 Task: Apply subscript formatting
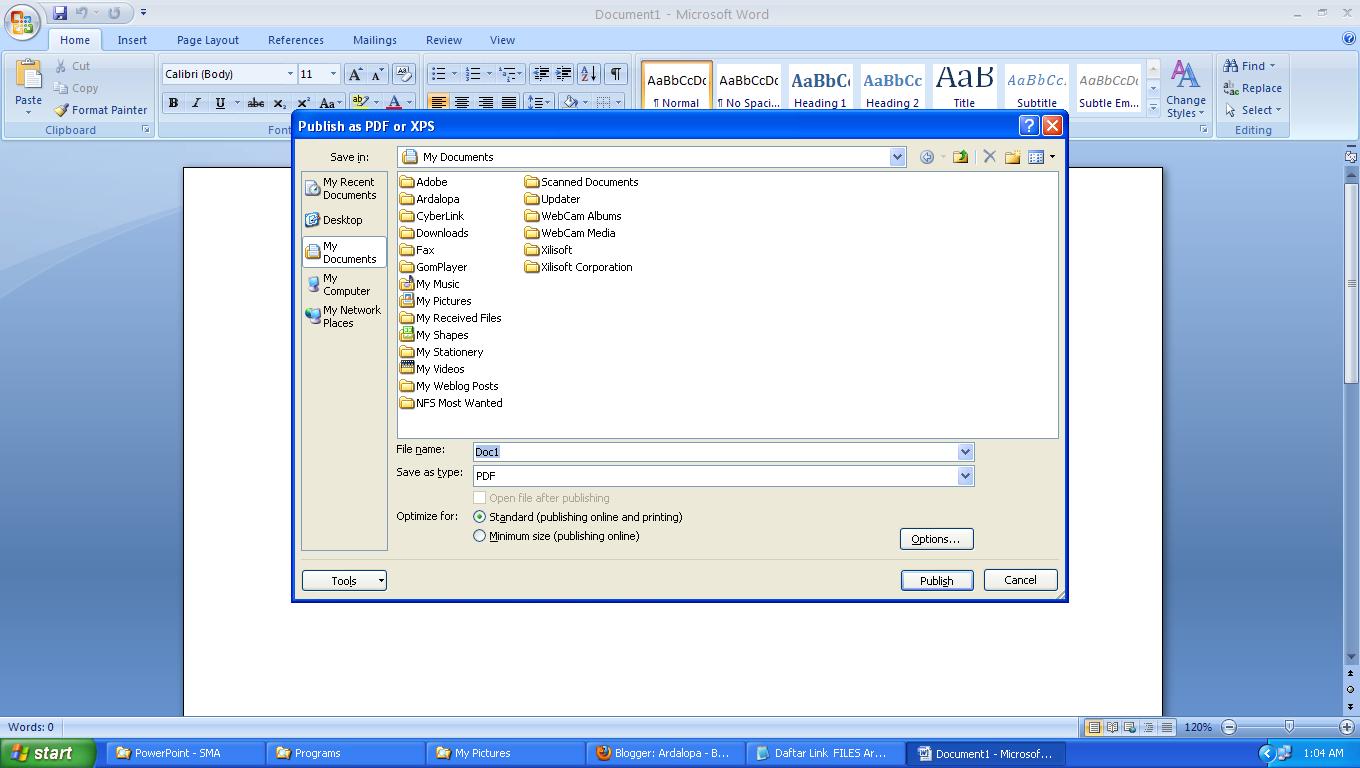coord(280,103)
